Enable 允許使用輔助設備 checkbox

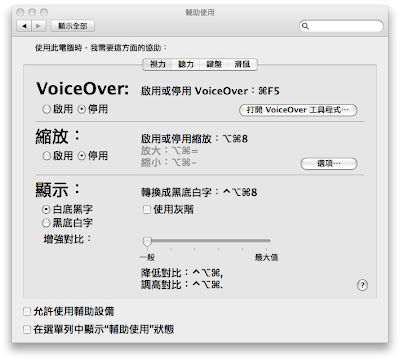27,312
